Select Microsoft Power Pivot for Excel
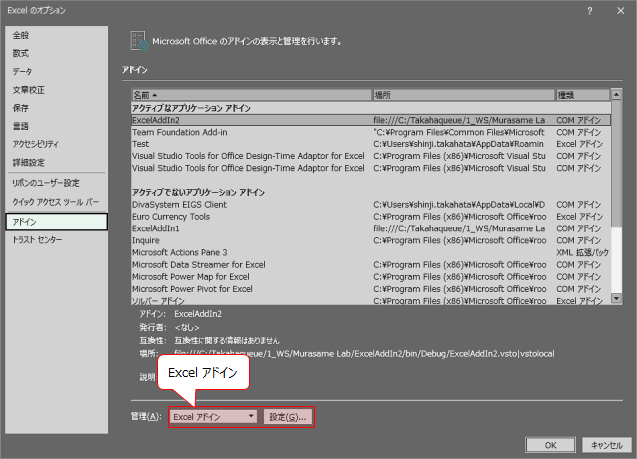The image size is (637, 459). click(371, 289)
